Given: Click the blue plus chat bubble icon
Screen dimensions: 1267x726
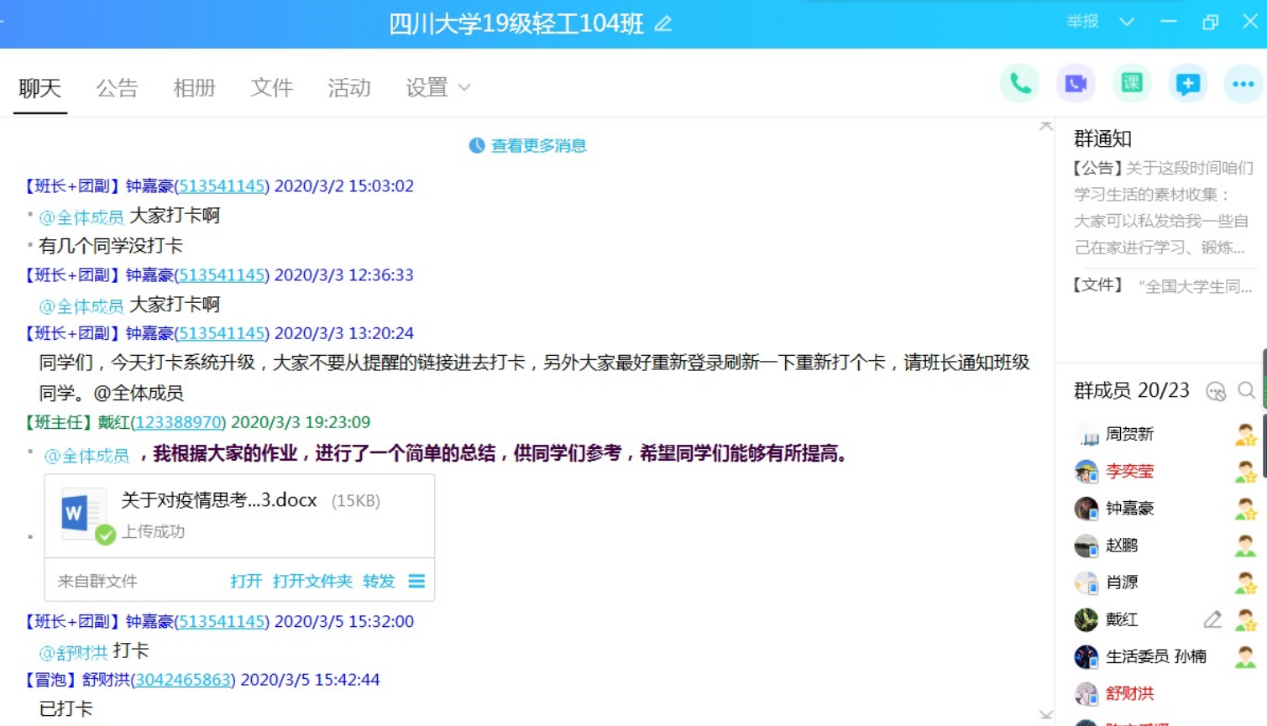Looking at the screenshot, I should point(1188,84).
